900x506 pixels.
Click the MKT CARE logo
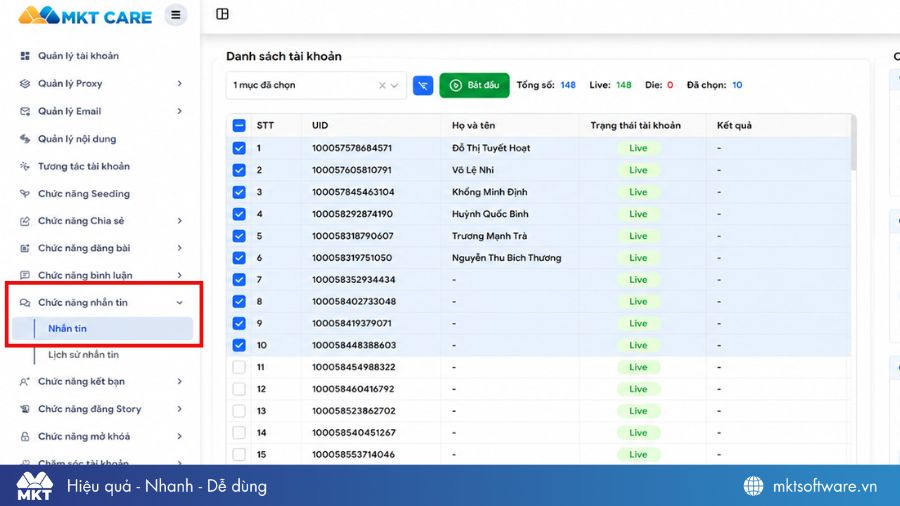(85, 15)
